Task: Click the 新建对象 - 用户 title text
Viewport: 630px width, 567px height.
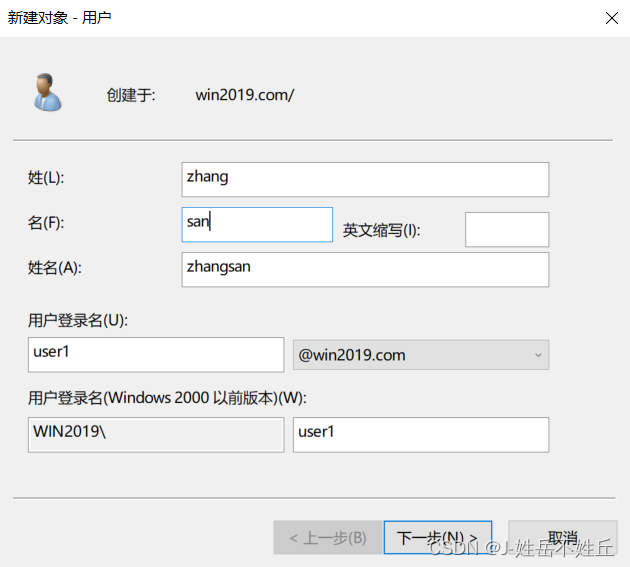Action: point(59,18)
